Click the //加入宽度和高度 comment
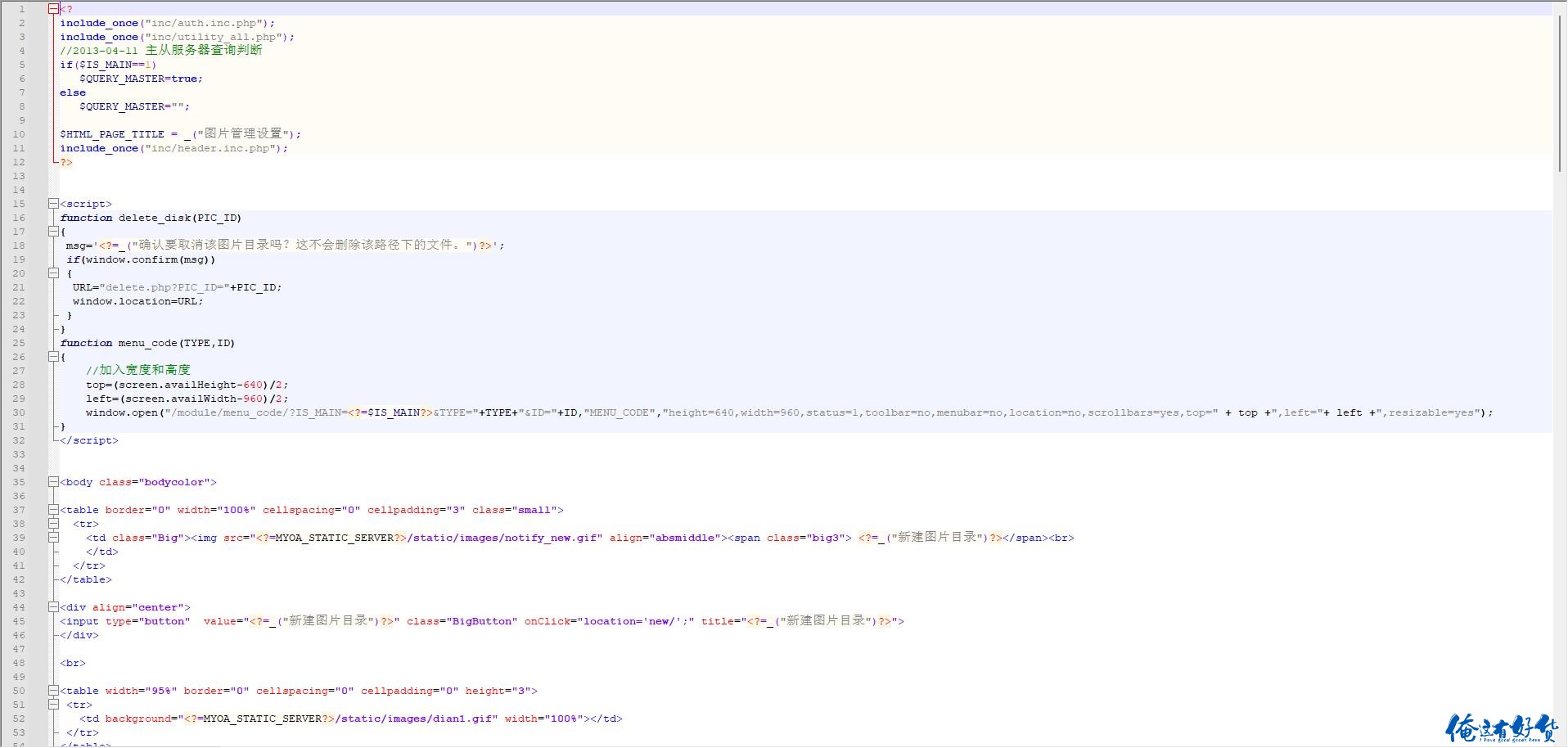The height and width of the screenshot is (748, 1568). 138,370
